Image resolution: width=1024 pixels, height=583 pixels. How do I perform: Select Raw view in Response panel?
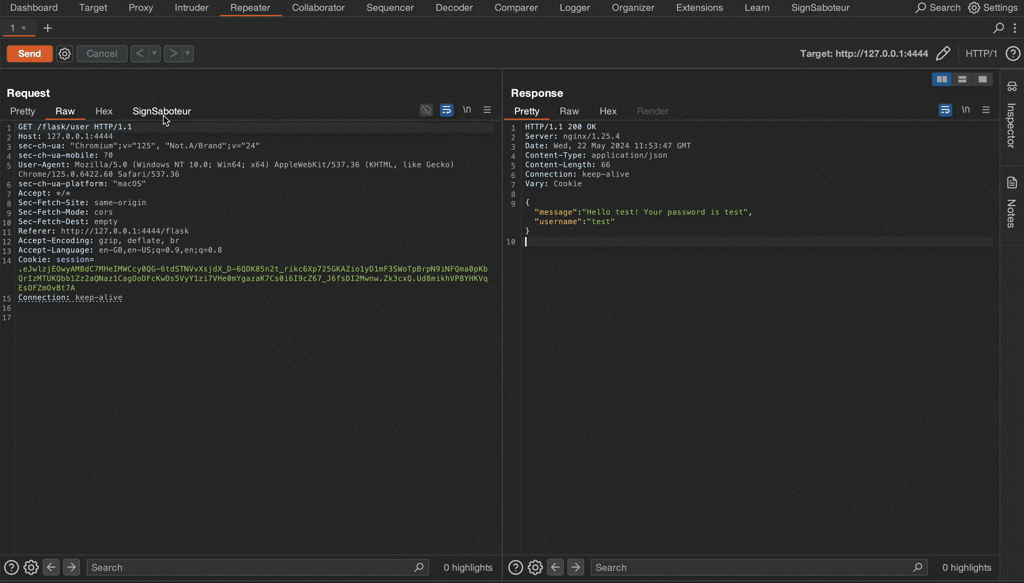pyautogui.click(x=569, y=111)
